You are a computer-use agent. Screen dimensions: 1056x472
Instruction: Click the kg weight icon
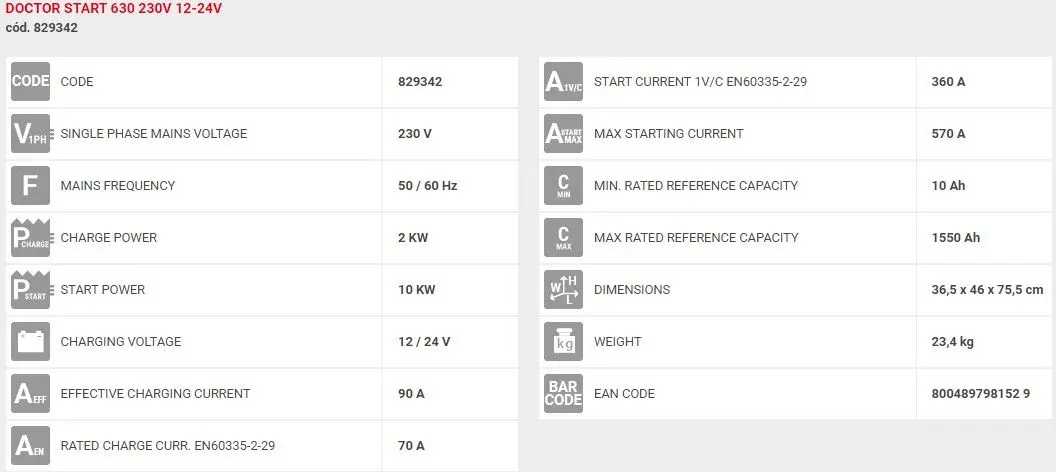(564, 341)
